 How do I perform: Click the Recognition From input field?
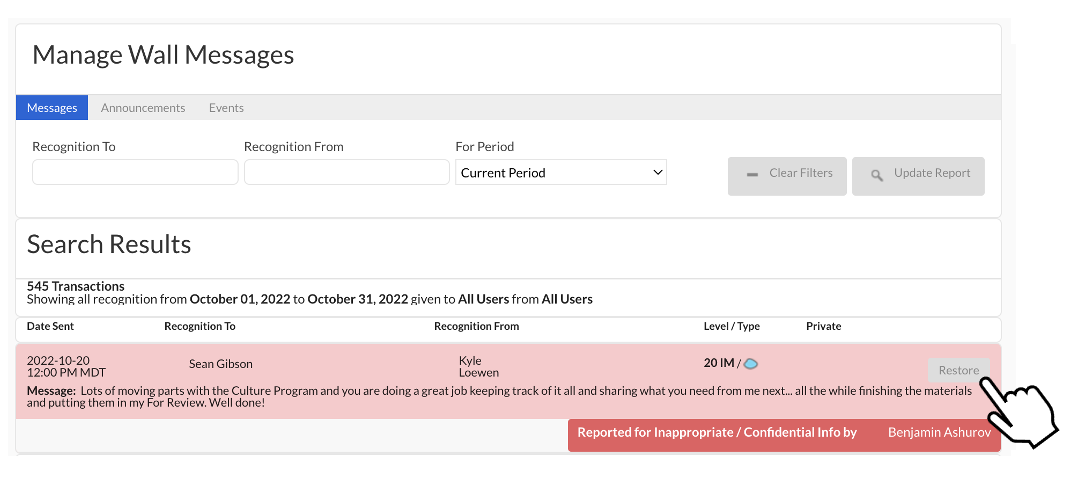pos(347,172)
